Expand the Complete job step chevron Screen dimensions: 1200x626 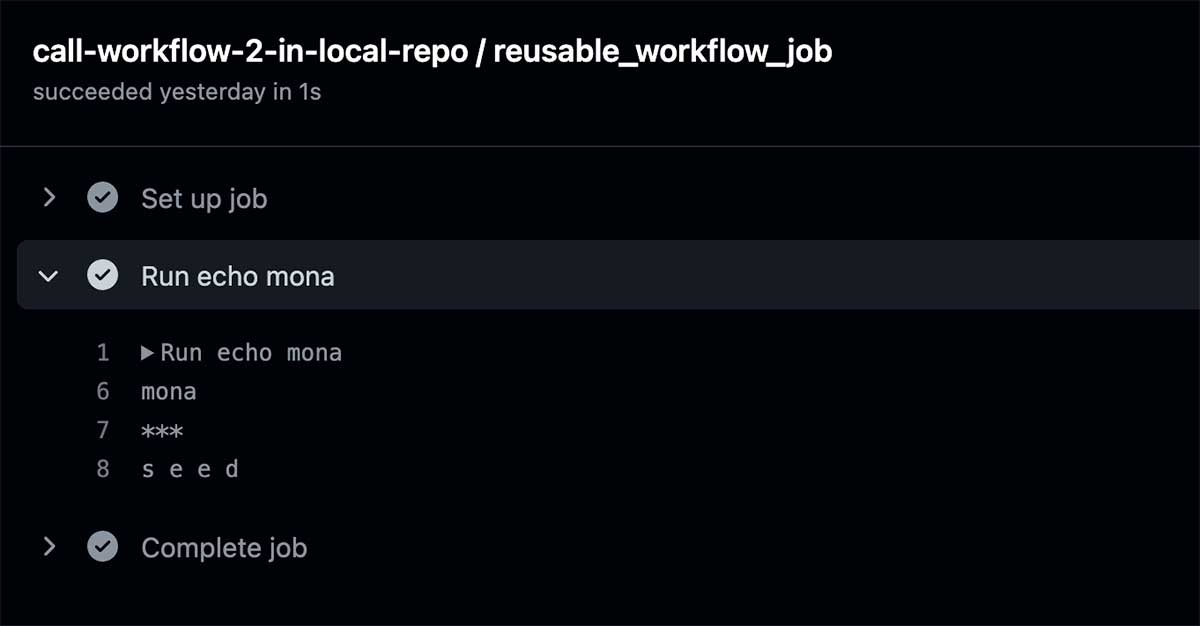(x=49, y=547)
